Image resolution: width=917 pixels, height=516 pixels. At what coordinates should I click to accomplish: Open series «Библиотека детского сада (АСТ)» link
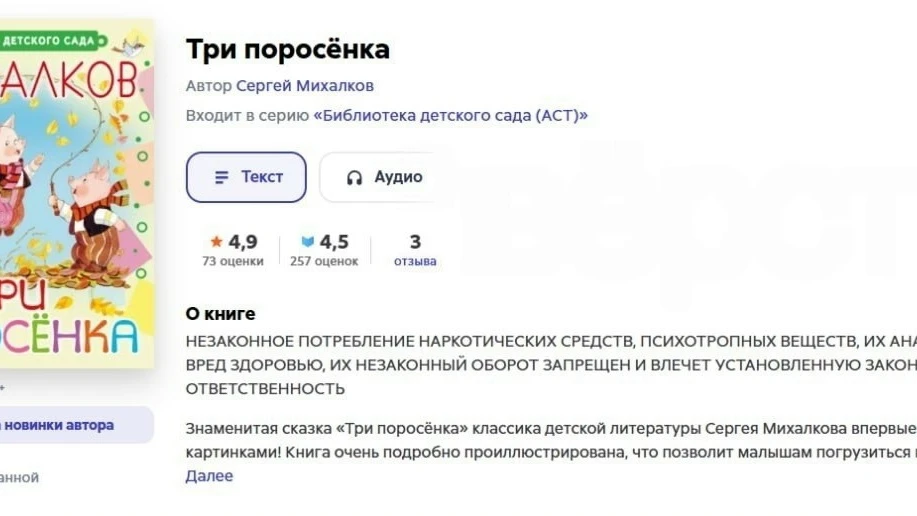coord(450,115)
